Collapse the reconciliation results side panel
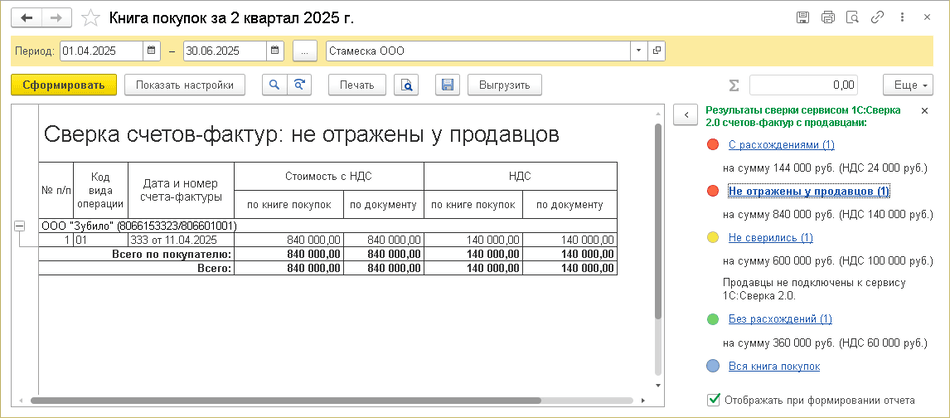Viewport: 950px width, 418px height. tap(687, 115)
